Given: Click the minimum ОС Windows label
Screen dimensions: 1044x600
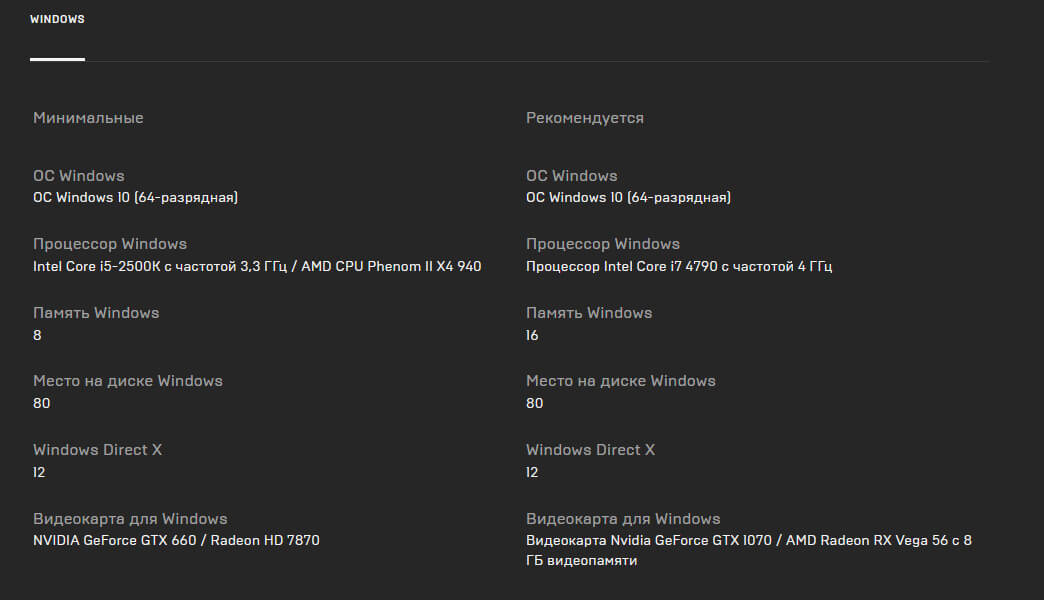Looking at the screenshot, I should [79, 176].
